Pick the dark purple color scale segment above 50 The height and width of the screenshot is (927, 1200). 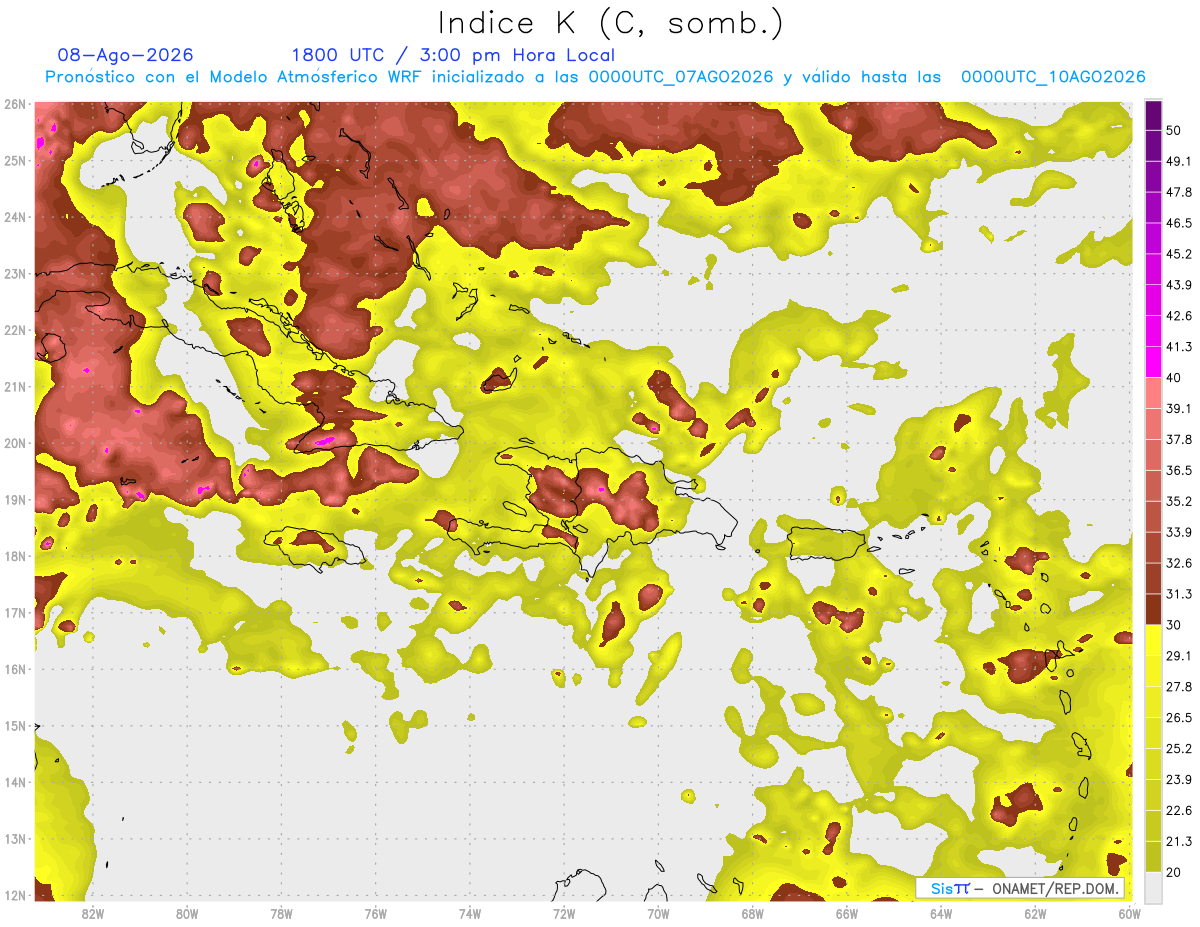click(x=1153, y=117)
